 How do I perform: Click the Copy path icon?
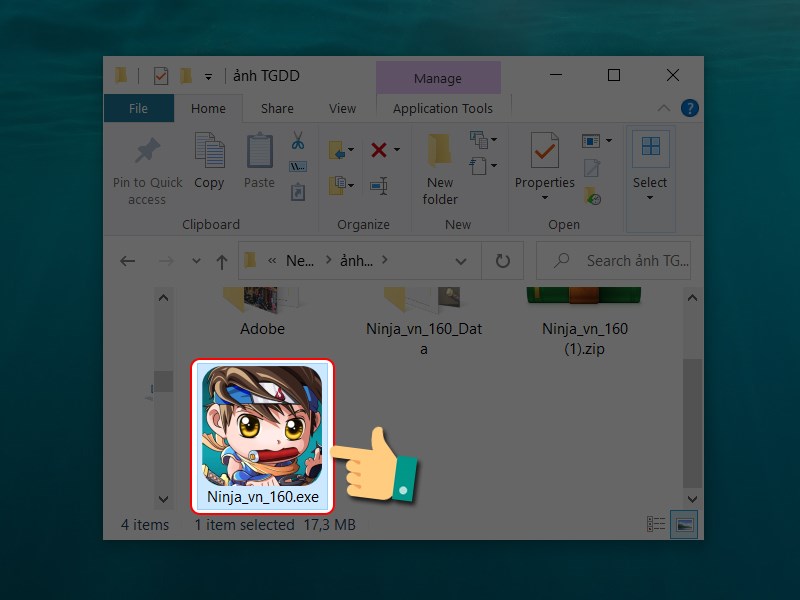298,166
